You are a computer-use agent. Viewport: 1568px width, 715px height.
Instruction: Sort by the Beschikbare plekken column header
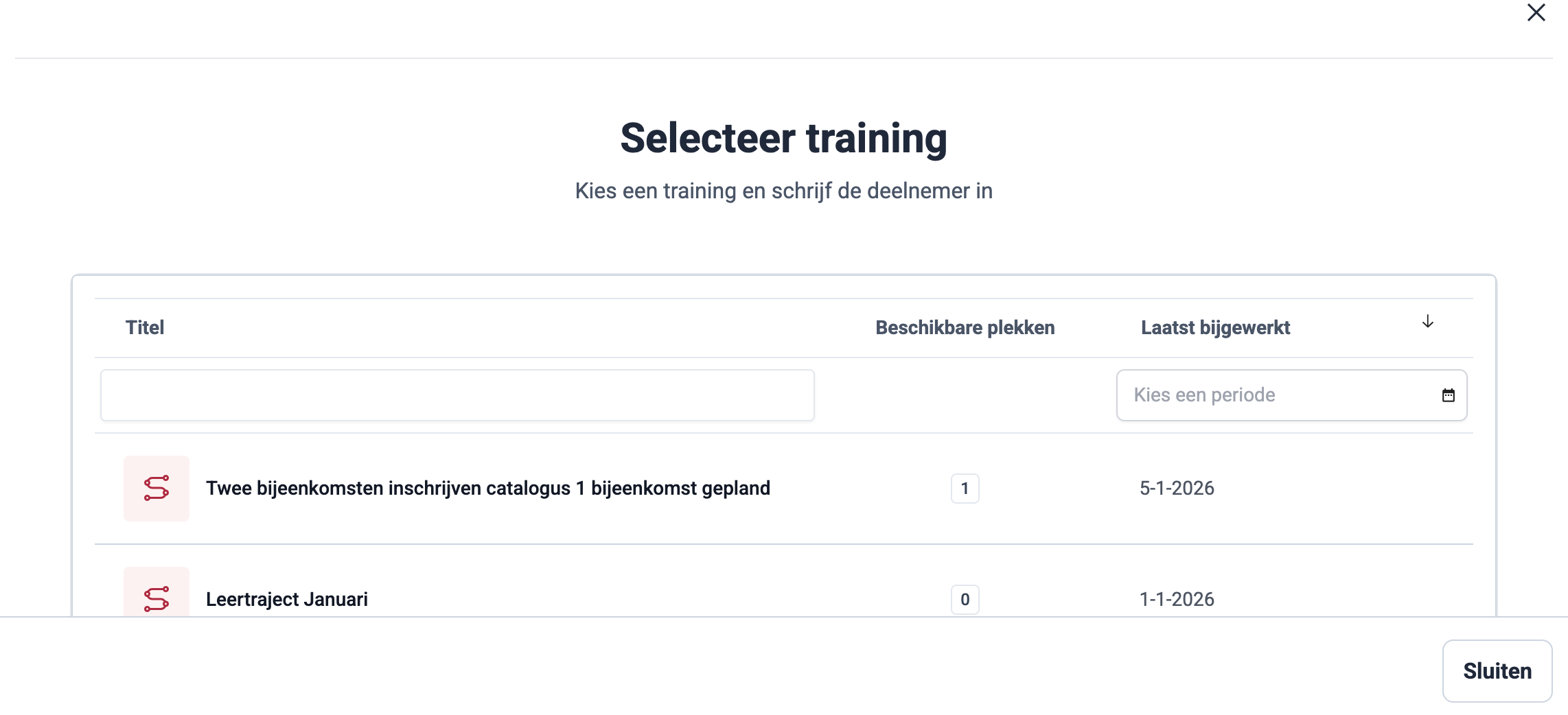click(965, 328)
